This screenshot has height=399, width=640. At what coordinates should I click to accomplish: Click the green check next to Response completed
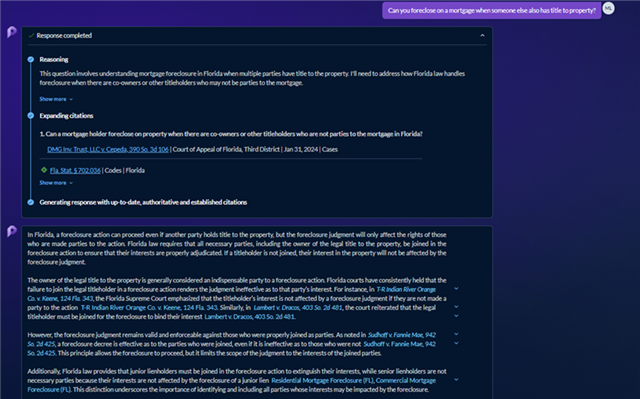tap(31, 35)
